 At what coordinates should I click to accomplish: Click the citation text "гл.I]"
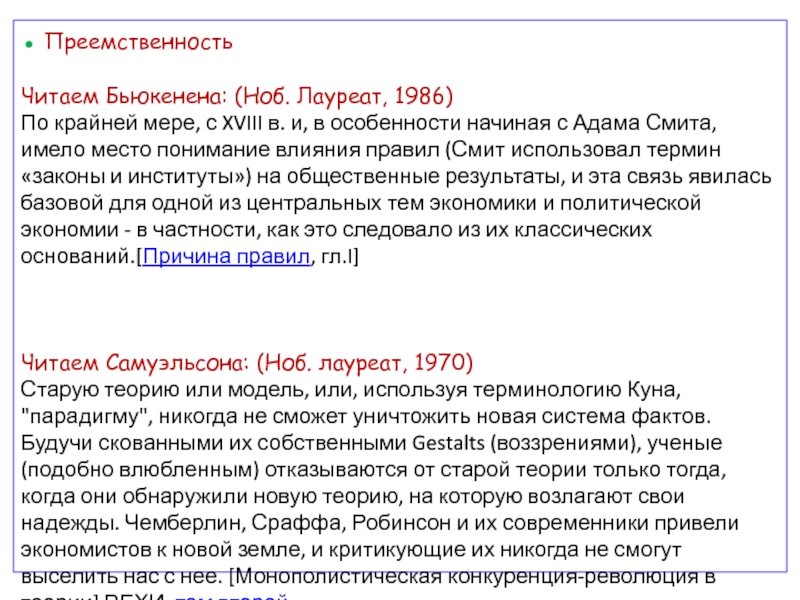(x=340, y=256)
